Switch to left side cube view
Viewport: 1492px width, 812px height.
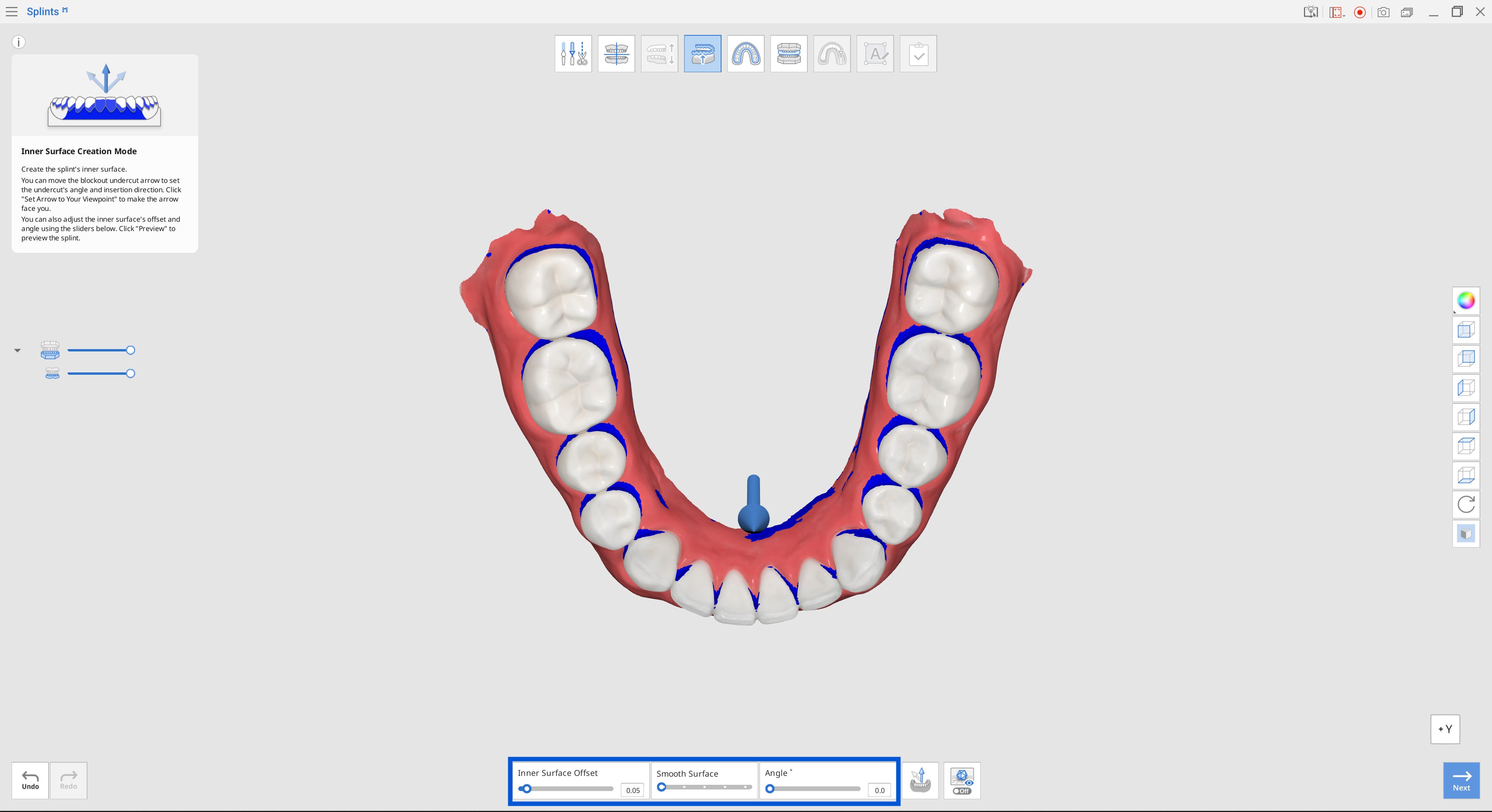[x=1465, y=388]
